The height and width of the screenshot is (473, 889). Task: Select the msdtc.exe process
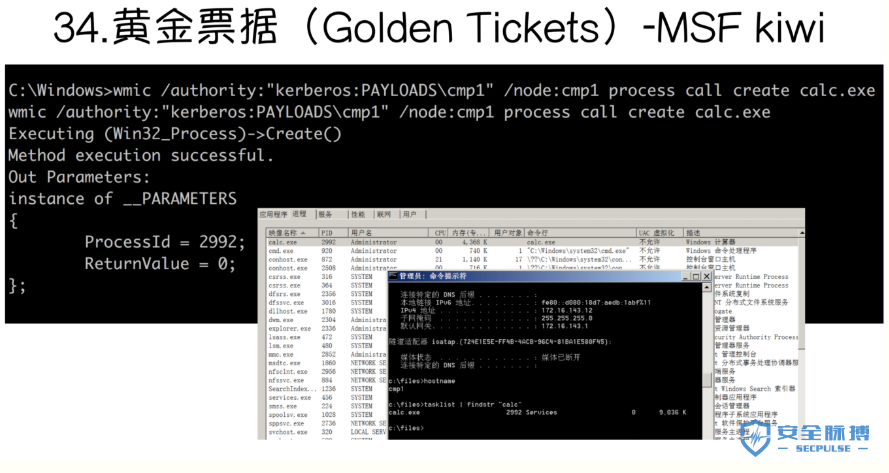click(327, 363)
